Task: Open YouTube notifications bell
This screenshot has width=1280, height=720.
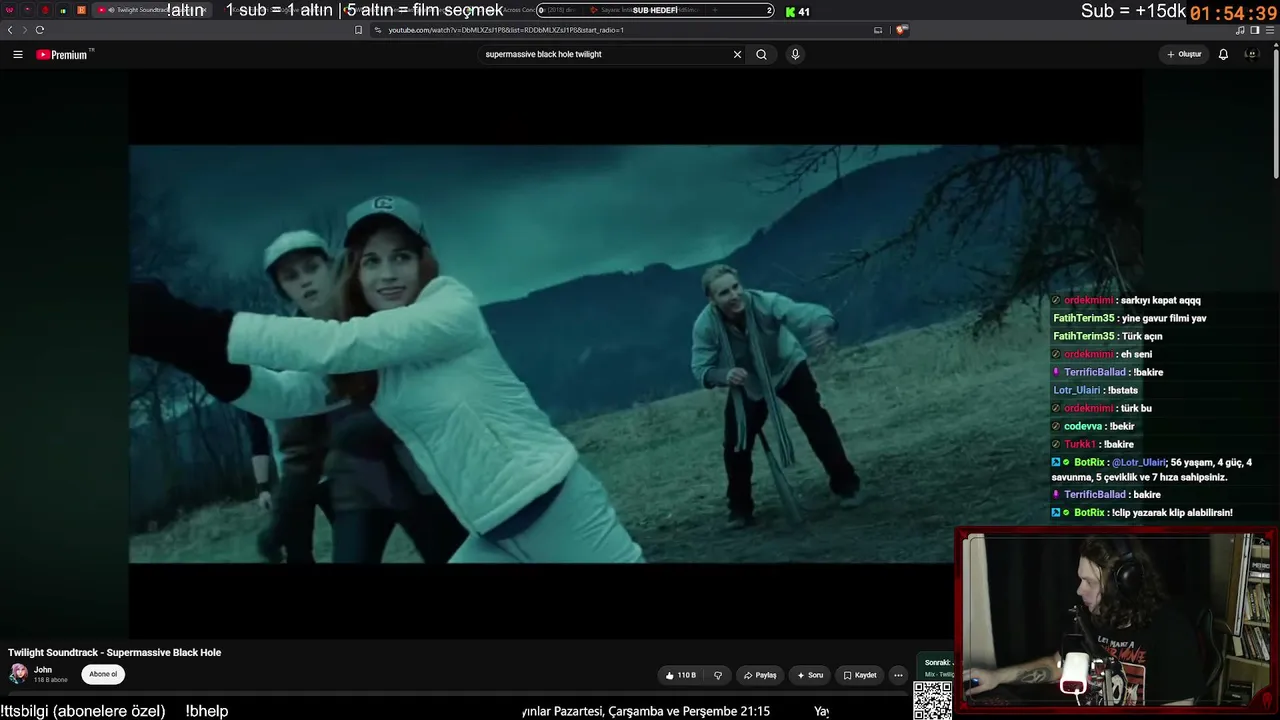Action: point(1223,55)
